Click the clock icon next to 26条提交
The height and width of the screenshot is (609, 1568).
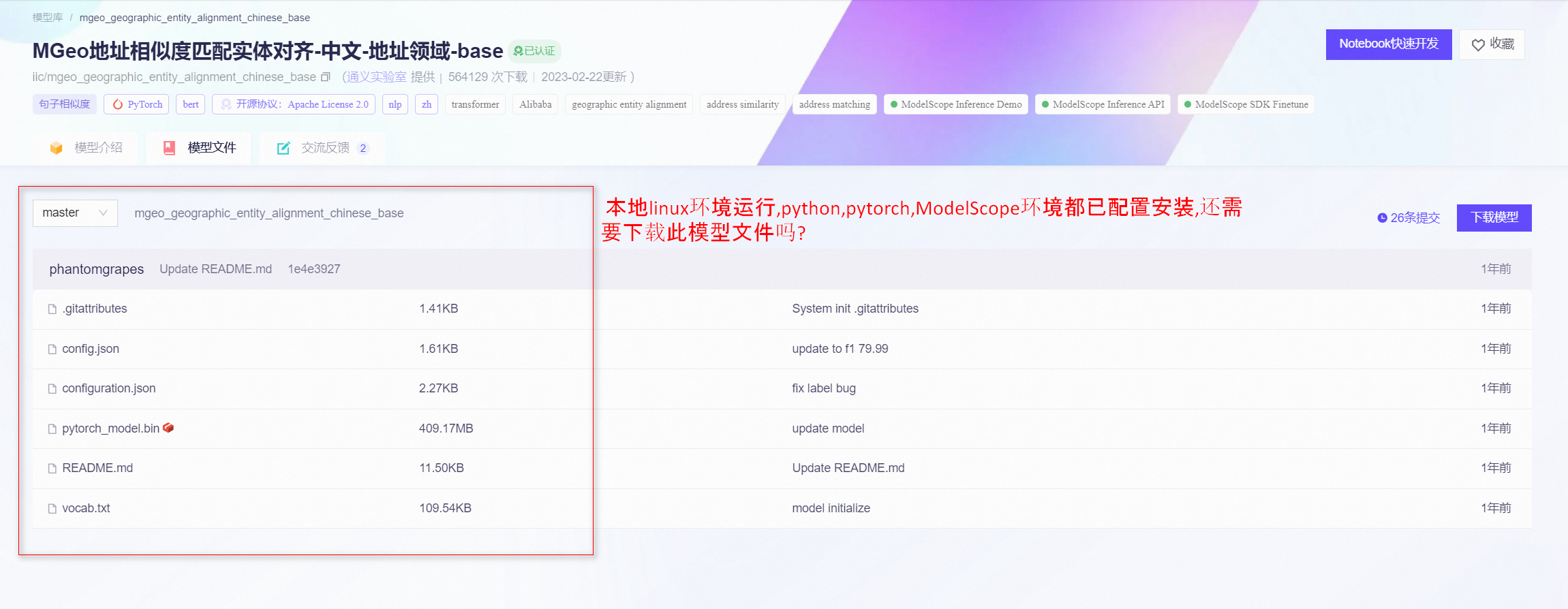(1382, 218)
